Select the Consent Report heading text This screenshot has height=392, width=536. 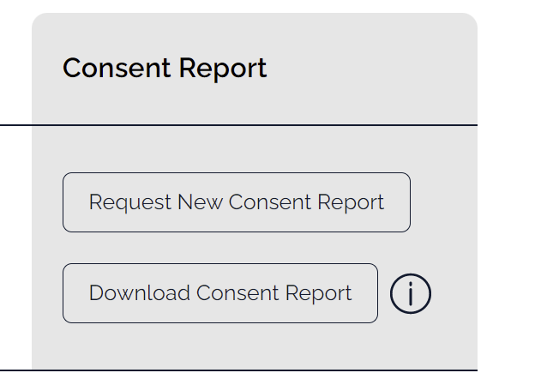click(x=164, y=68)
